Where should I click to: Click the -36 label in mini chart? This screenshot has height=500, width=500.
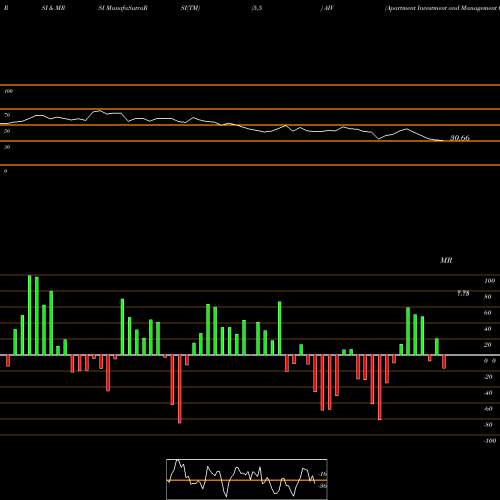point(323,486)
